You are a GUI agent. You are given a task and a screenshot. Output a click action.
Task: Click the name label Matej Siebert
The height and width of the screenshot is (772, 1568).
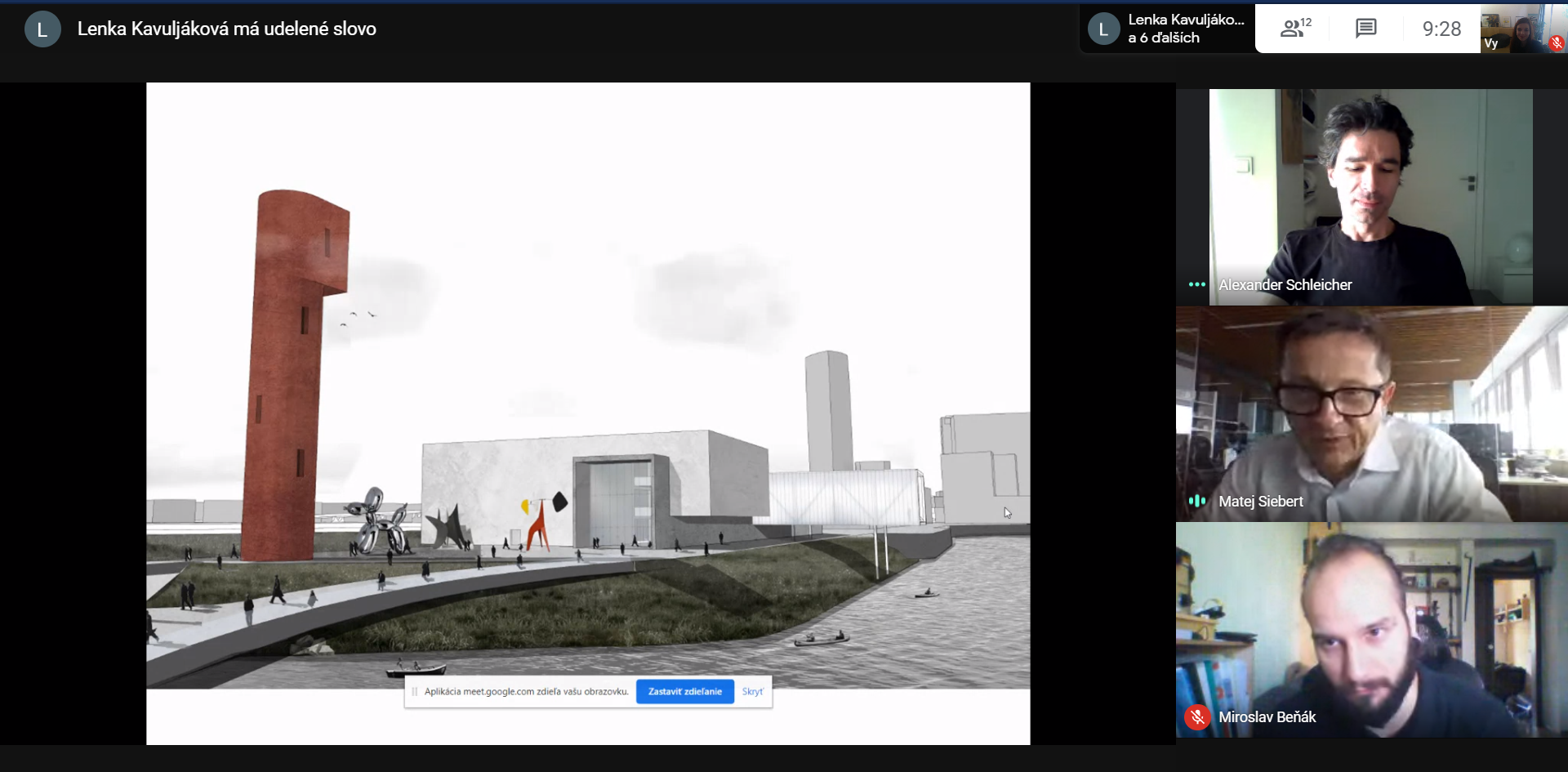point(1260,502)
